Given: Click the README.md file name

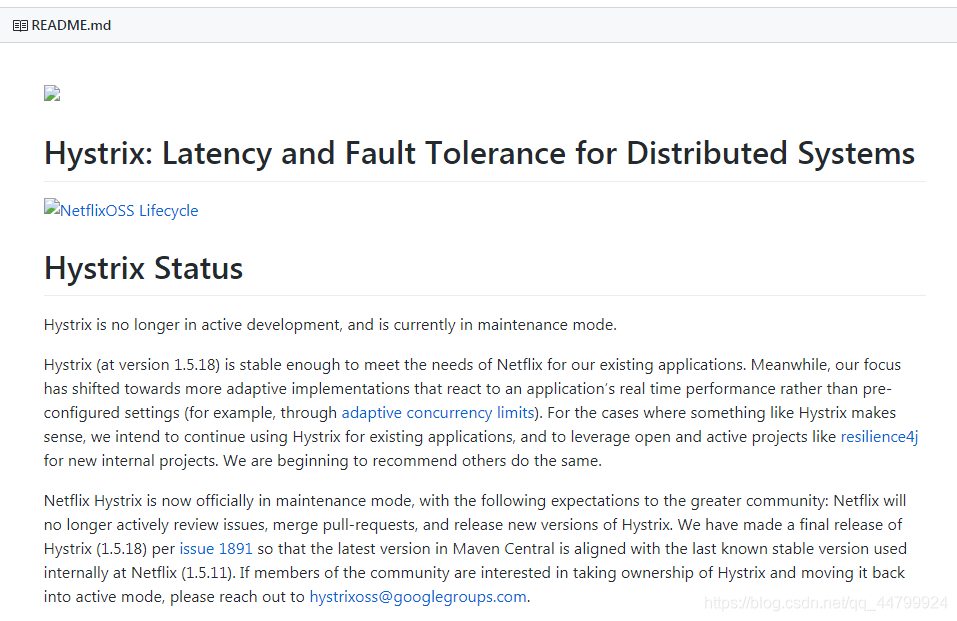Looking at the screenshot, I should 71,26.
